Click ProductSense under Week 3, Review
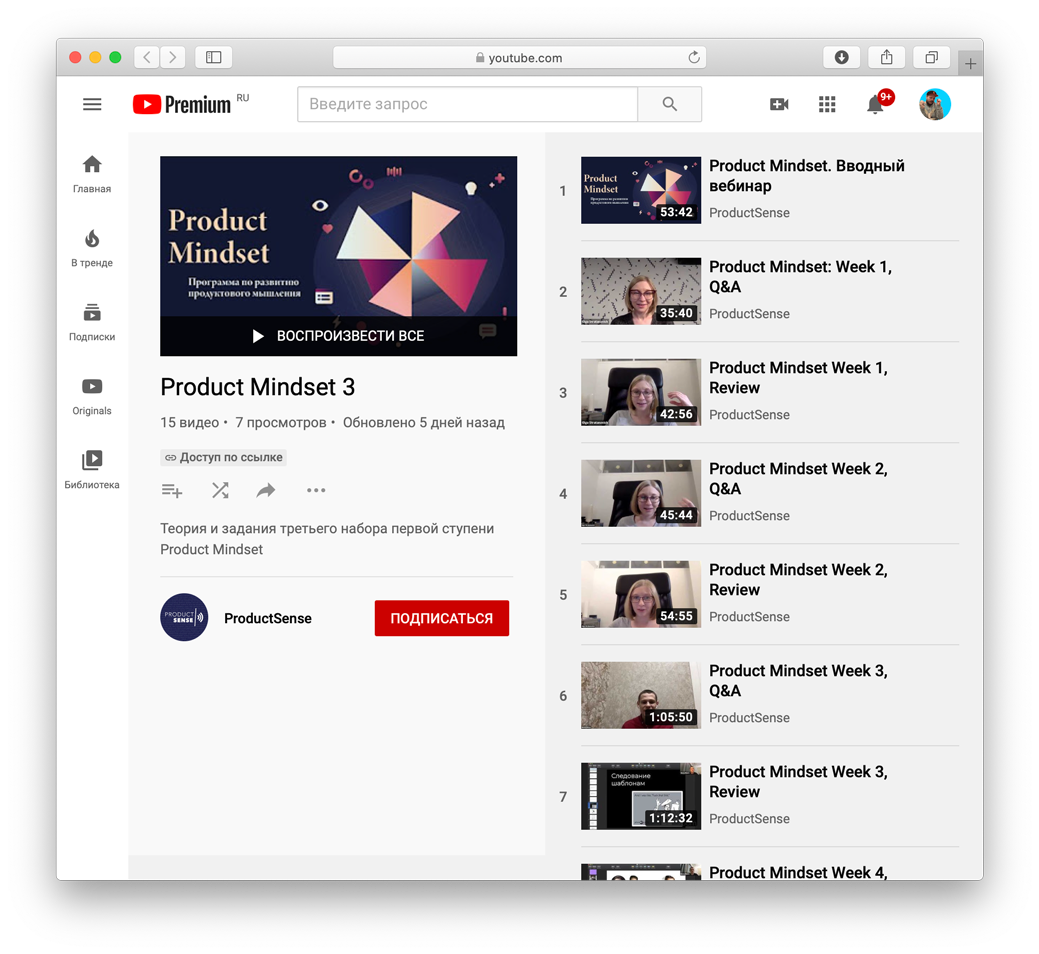This screenshot has width=1039, height=954. 749,819
